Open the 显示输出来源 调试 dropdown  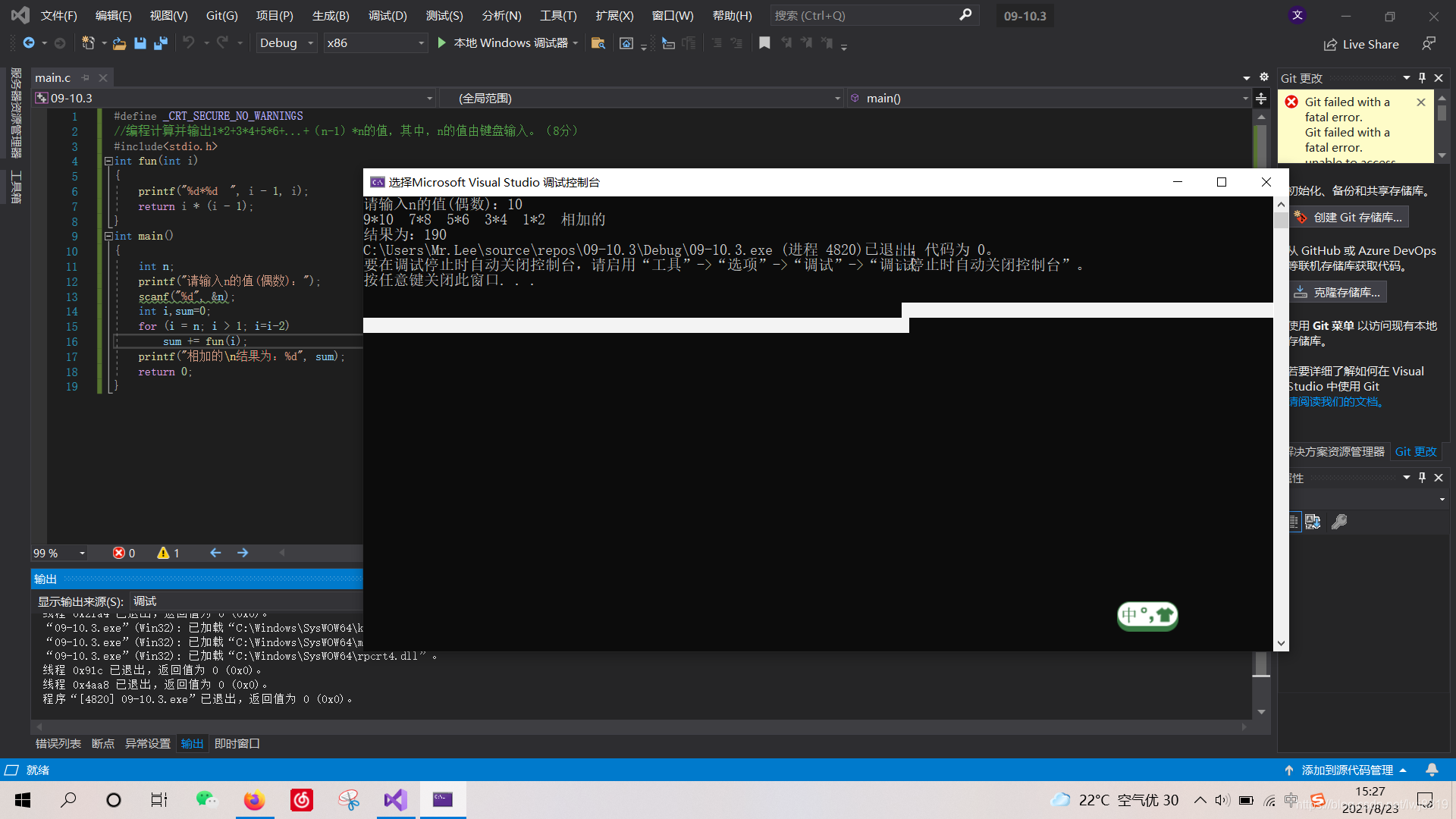[246, 601]
